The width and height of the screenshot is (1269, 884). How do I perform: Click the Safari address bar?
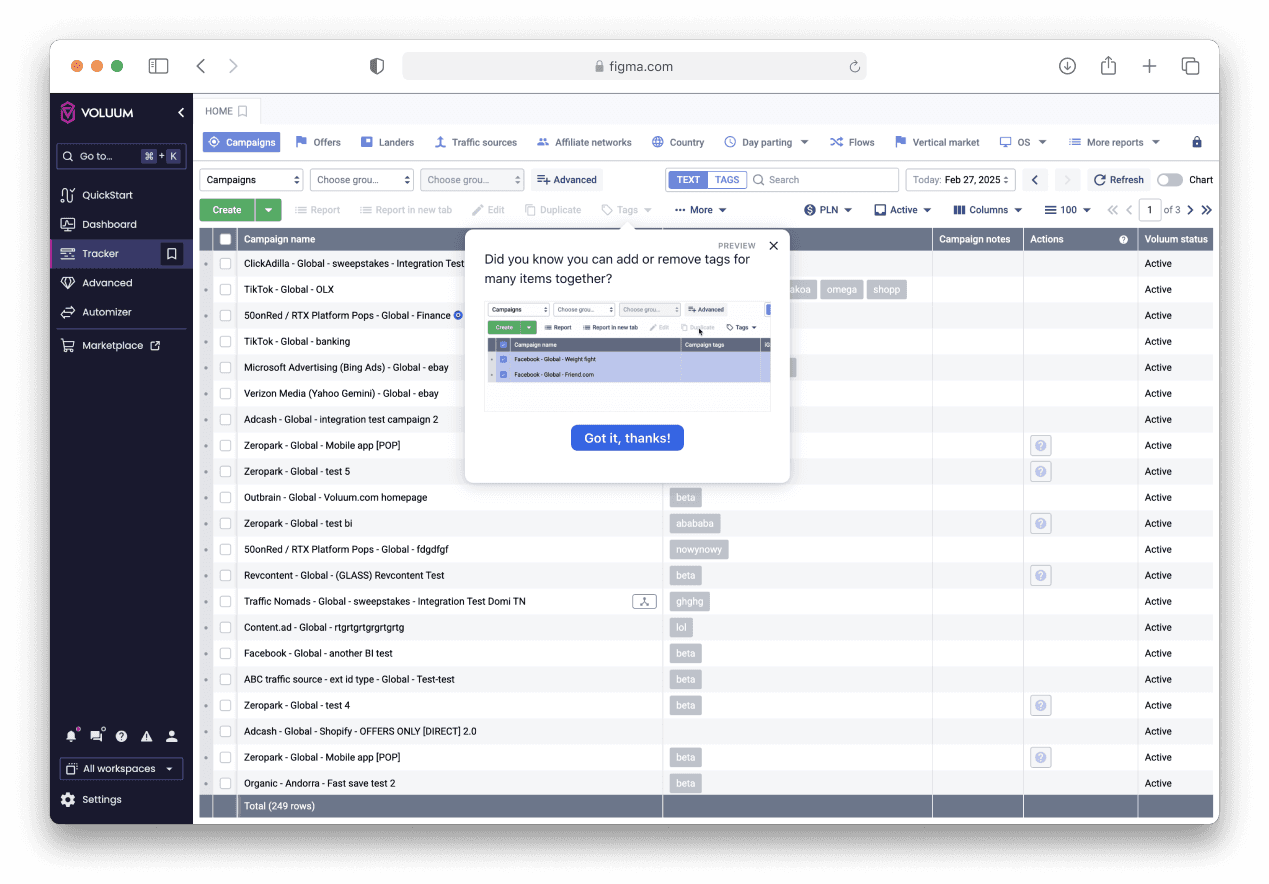click(634, 66)
